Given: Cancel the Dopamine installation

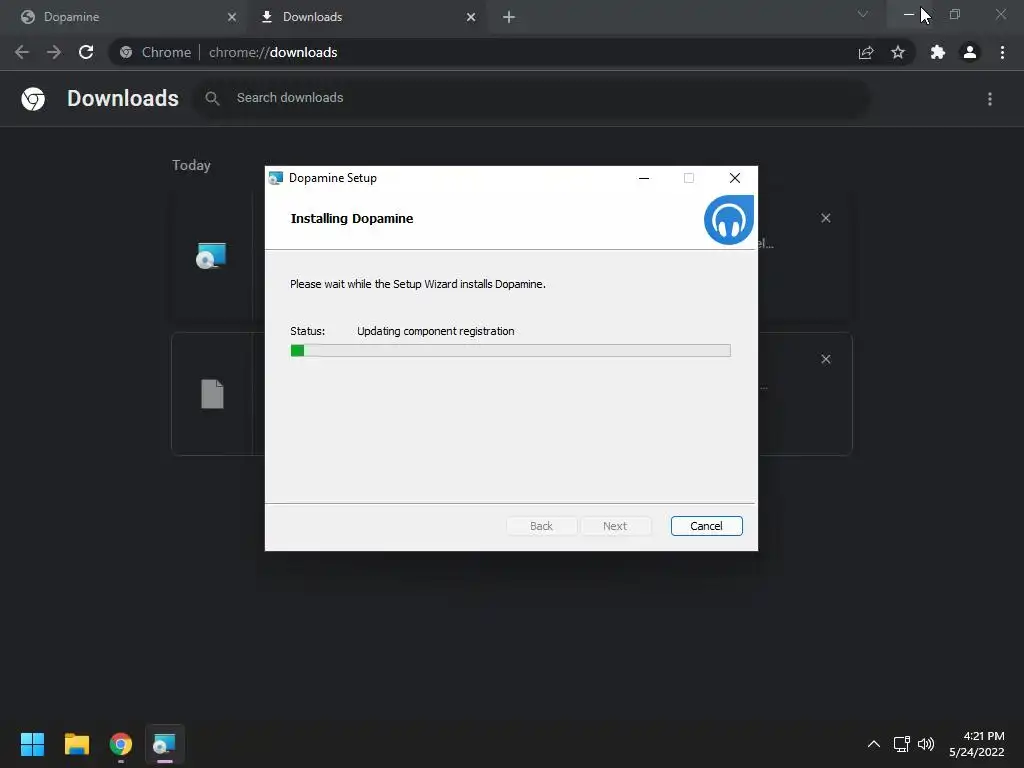Looking at the screenshot, I should tap(706, 526).
